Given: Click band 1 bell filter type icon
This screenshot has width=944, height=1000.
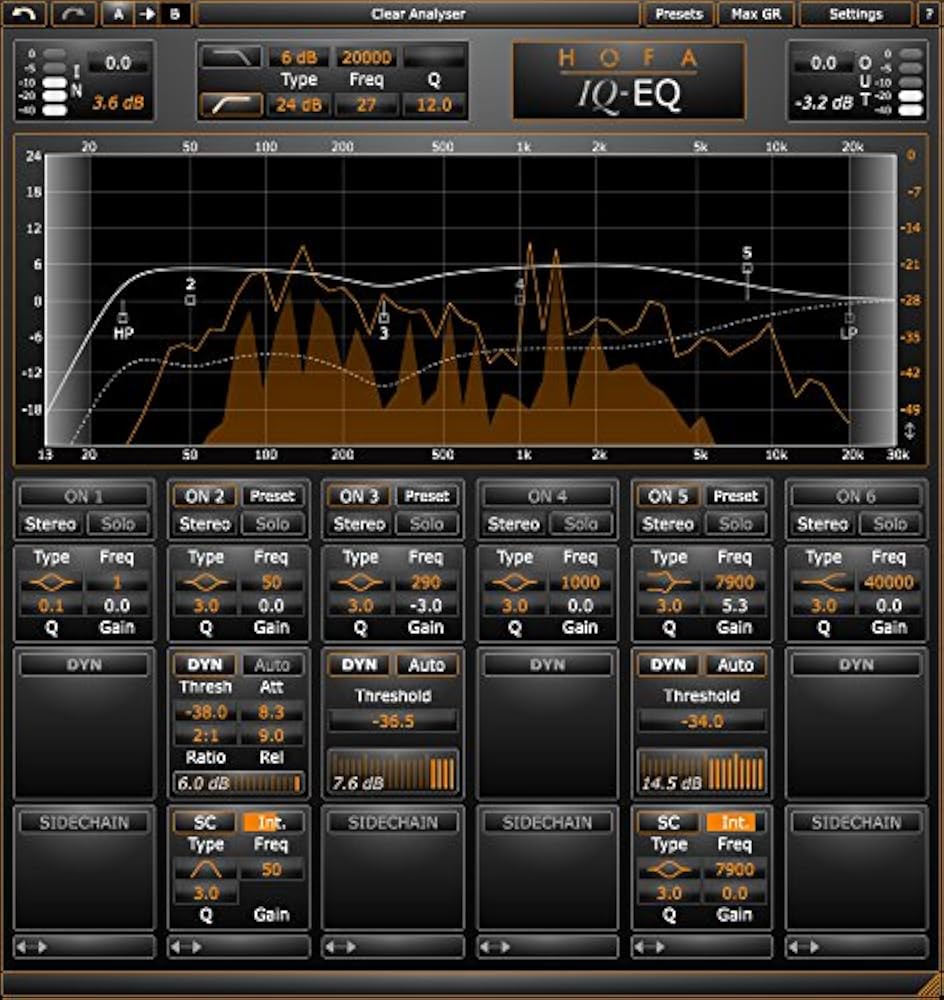Looking at the screenshot, I should pyautogui.click(x=51, y=582).
